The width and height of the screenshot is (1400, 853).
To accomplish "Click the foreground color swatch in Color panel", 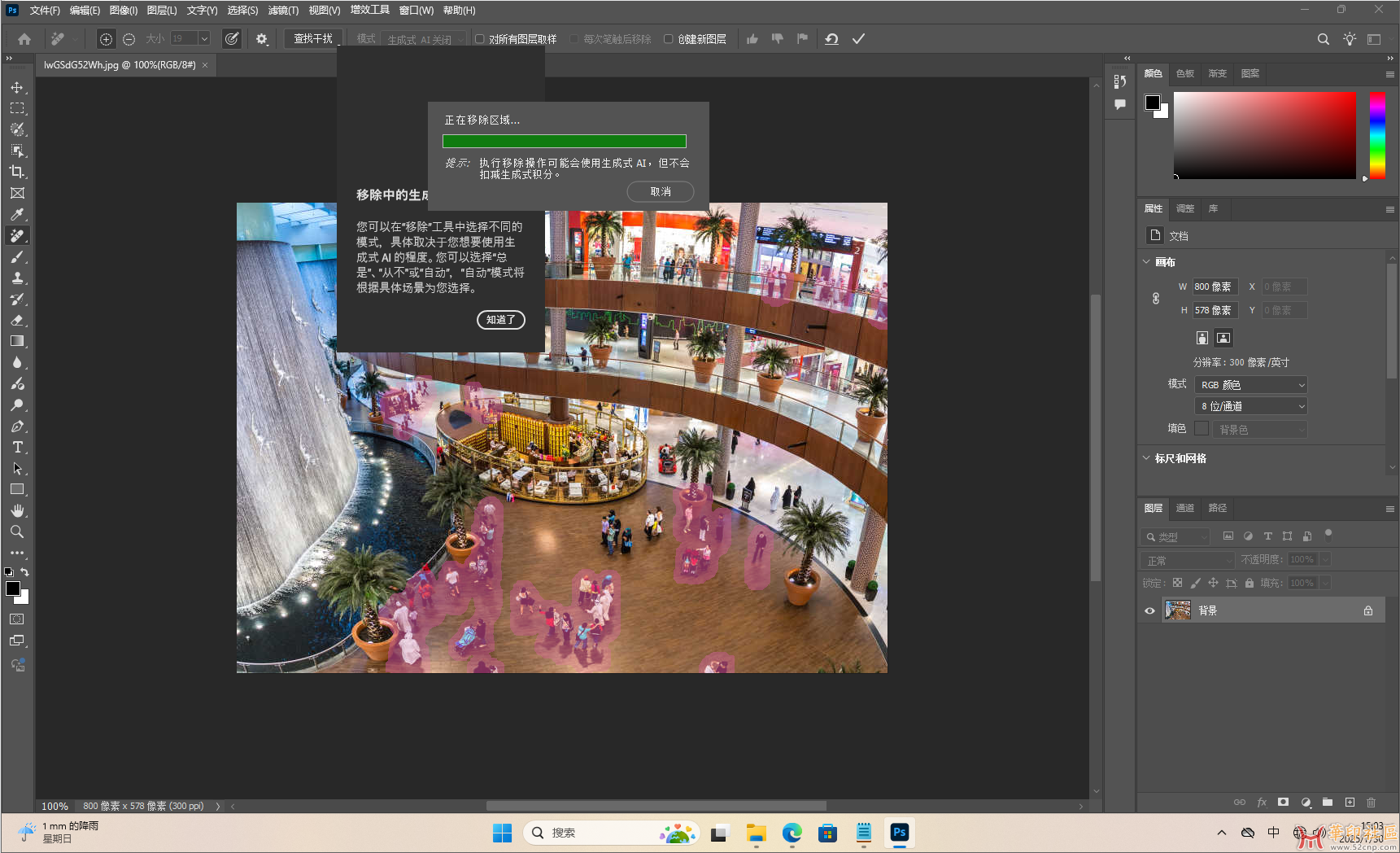I will tap(1153, 103).
